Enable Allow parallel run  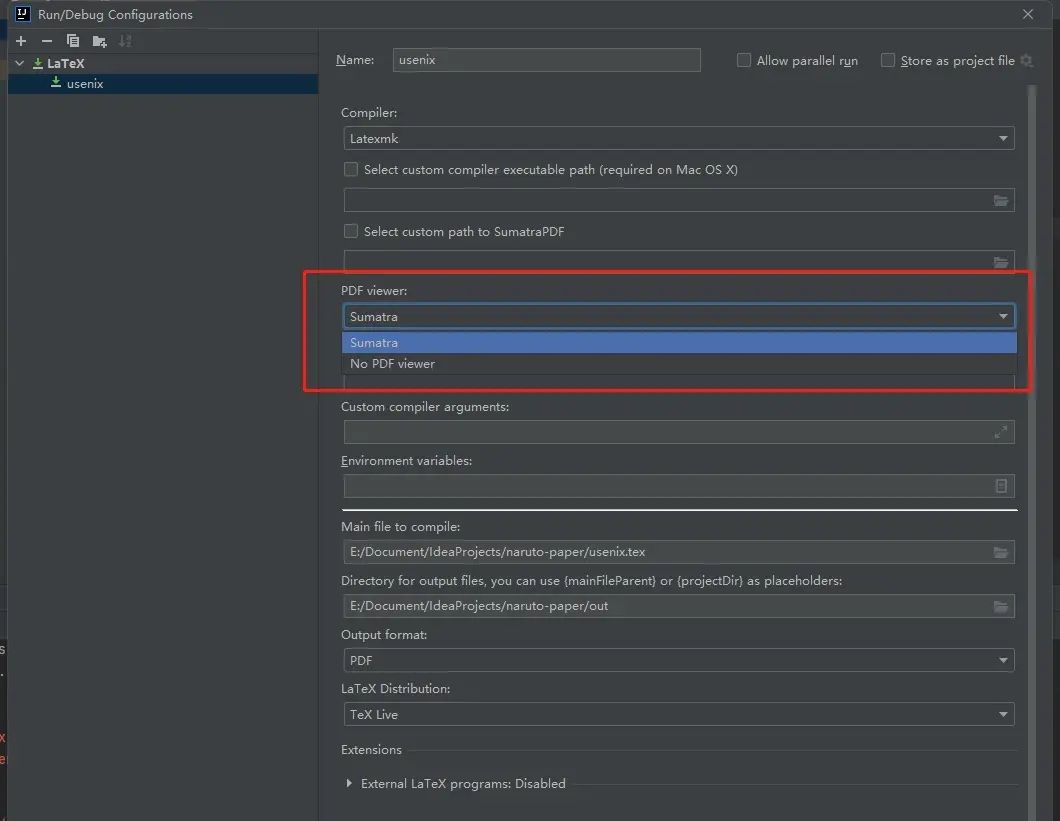point(744,60)
